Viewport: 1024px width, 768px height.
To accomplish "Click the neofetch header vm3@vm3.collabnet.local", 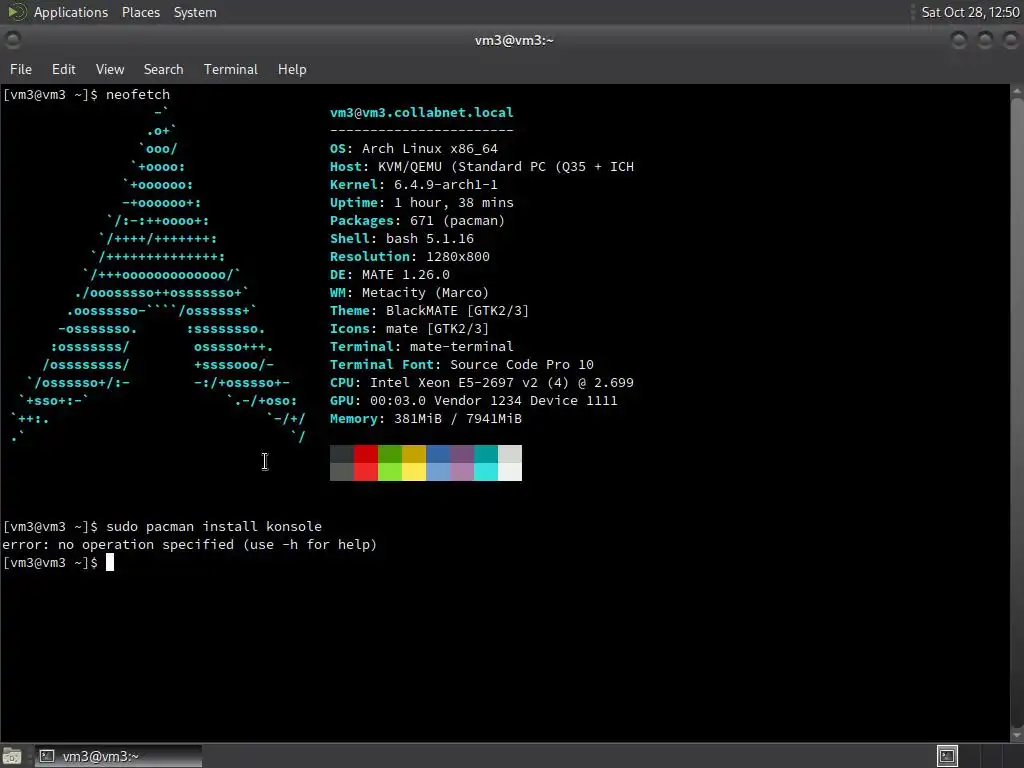I will click(x=421, y=112).
